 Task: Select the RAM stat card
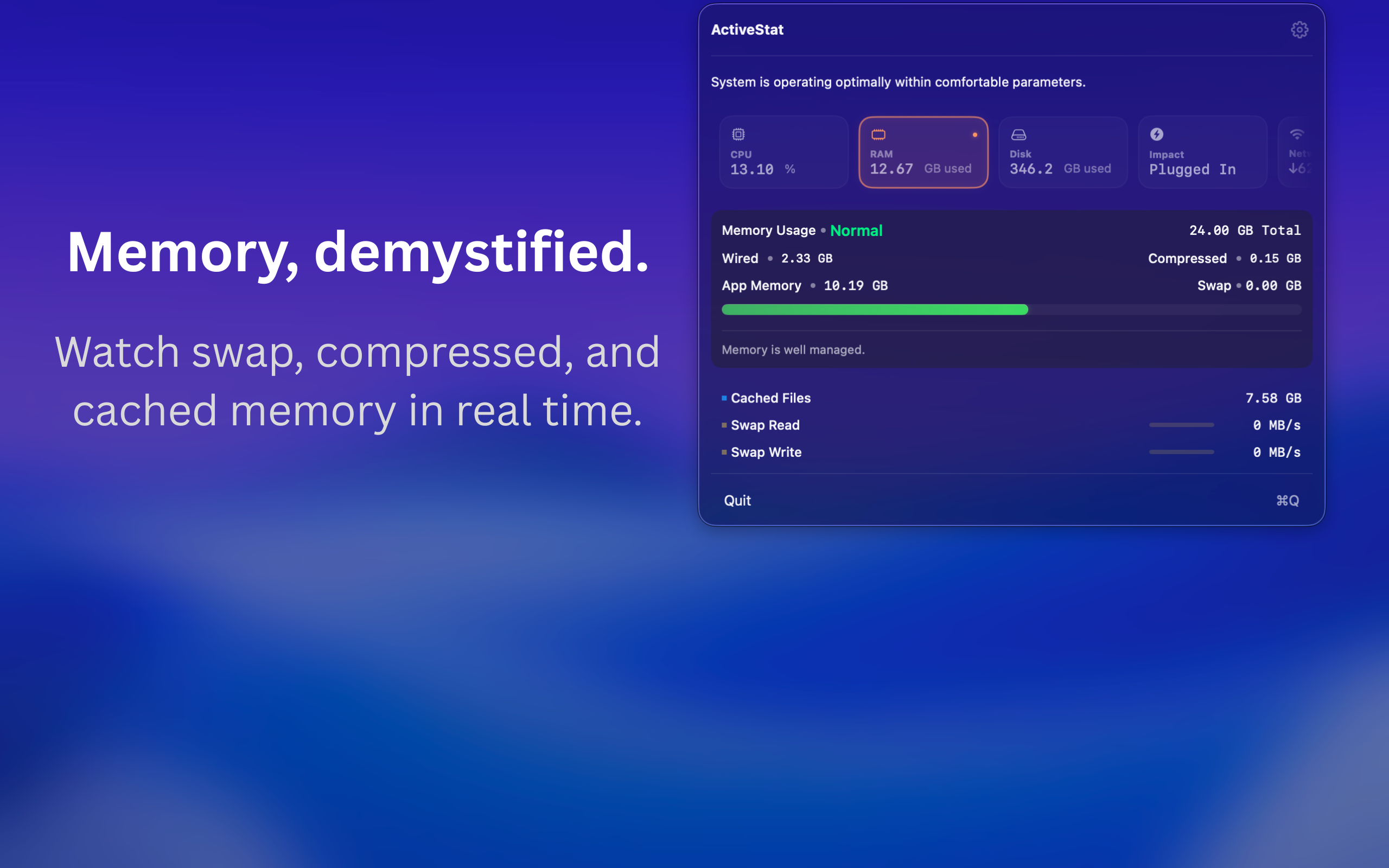click(923, 152)
